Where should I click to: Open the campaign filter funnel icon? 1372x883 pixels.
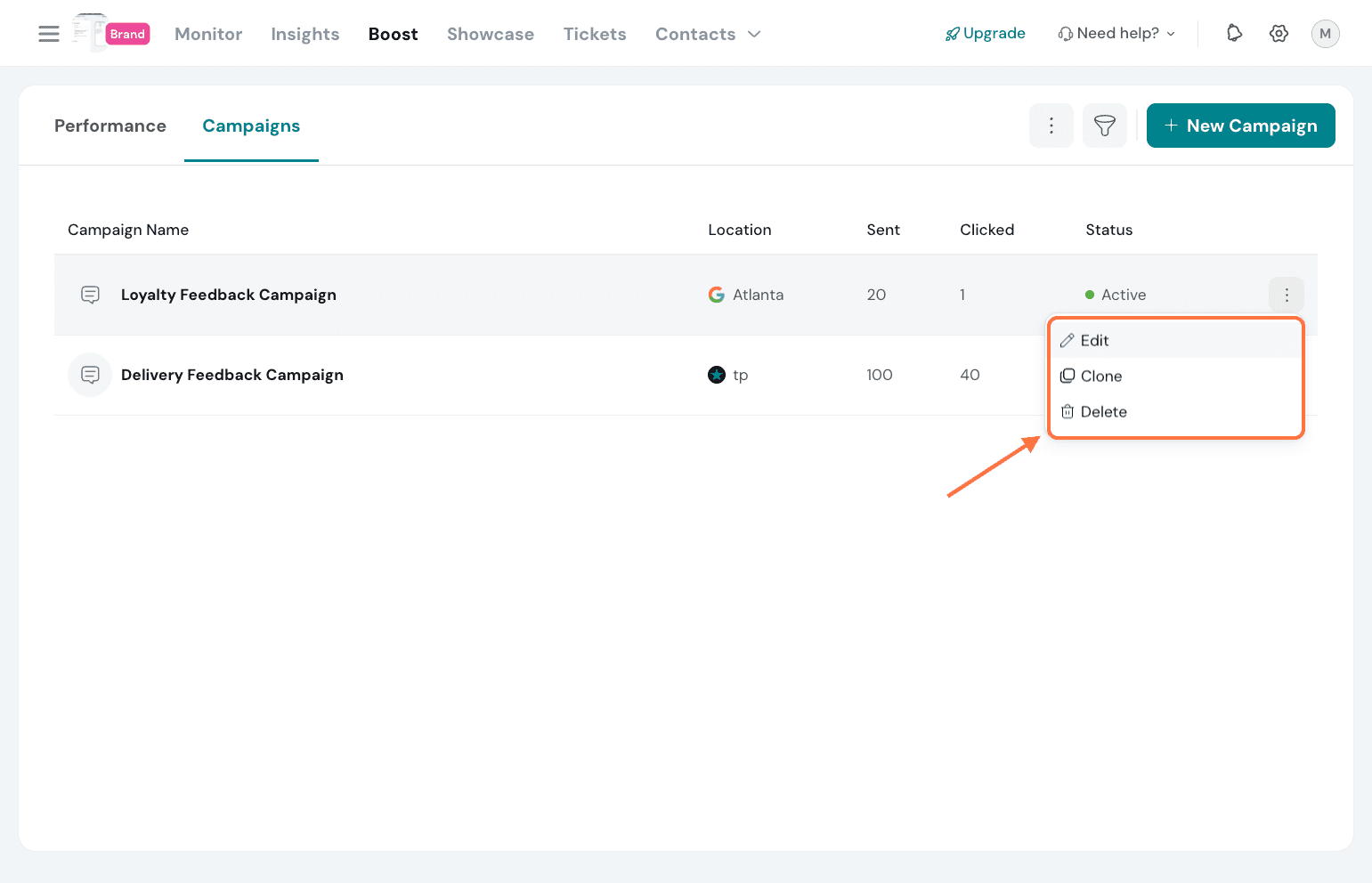(x=1104, y=126)
